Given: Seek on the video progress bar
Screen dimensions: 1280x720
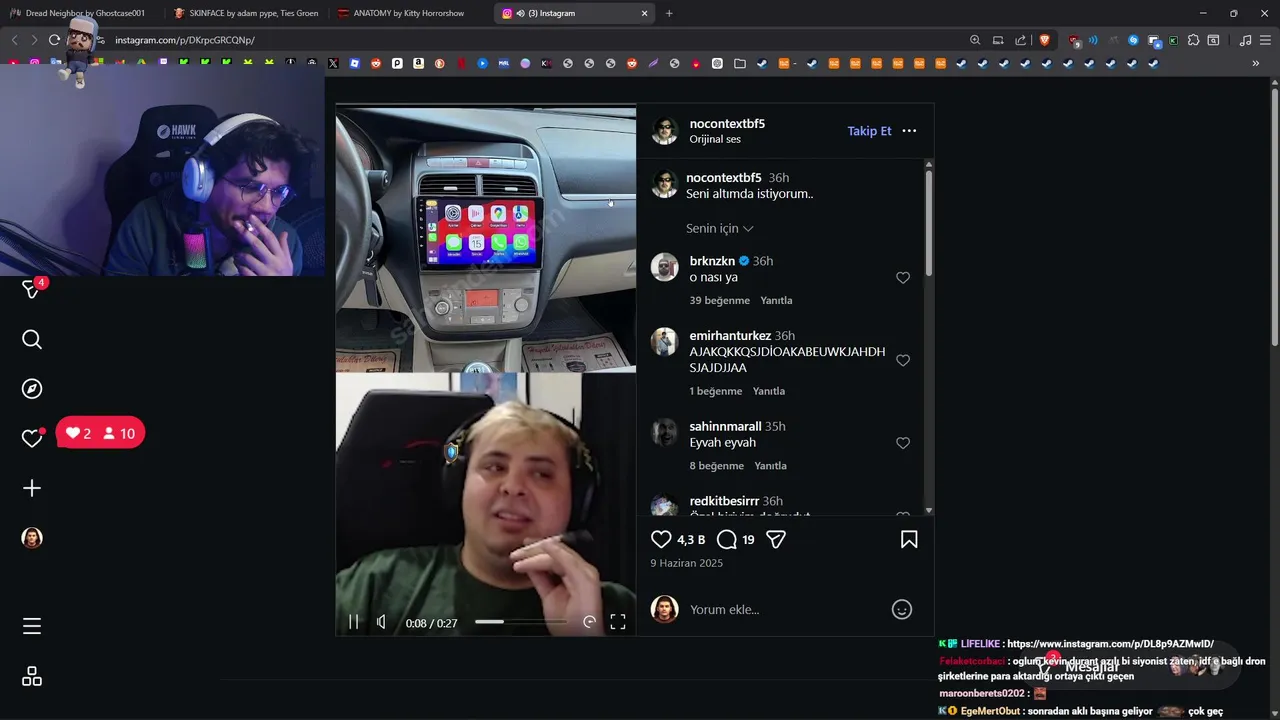Looking at the screenshot, I should click(x=520, y=622).
